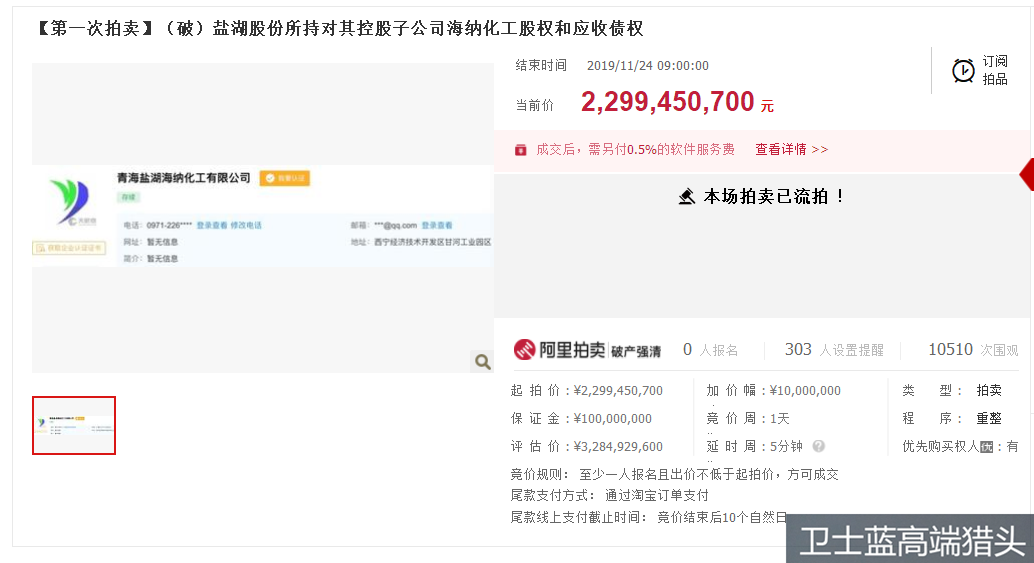Click the current price 2,299,450,700
Image resolution: width=1034 pixels, height=563 pixels.
(667, 102)
